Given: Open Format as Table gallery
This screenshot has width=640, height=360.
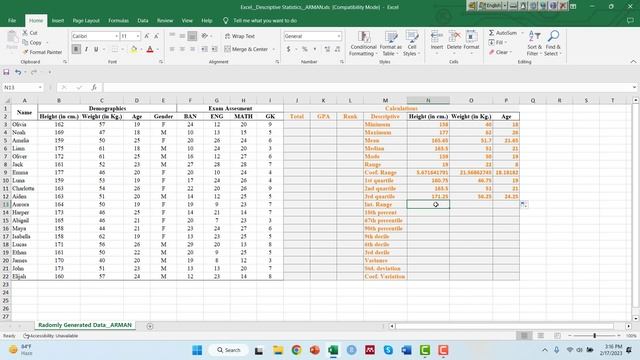Looking at the screenshot, I should click(391, 43).
